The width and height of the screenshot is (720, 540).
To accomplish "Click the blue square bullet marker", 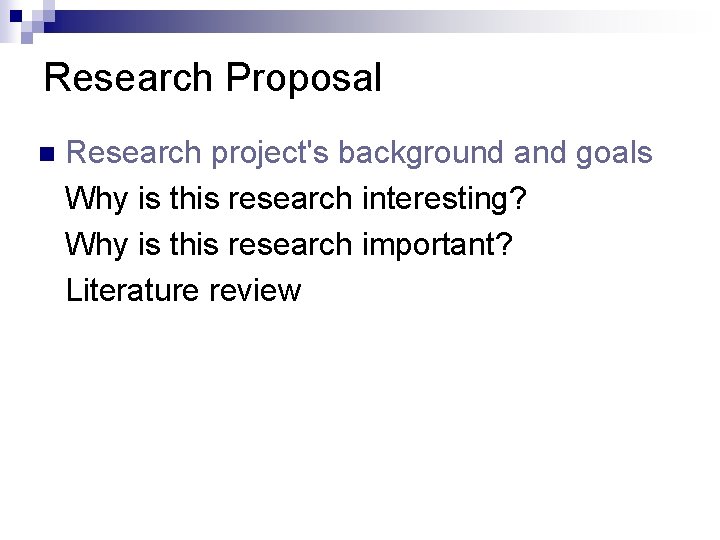I will pyautogui.click(x=47, y=154).
